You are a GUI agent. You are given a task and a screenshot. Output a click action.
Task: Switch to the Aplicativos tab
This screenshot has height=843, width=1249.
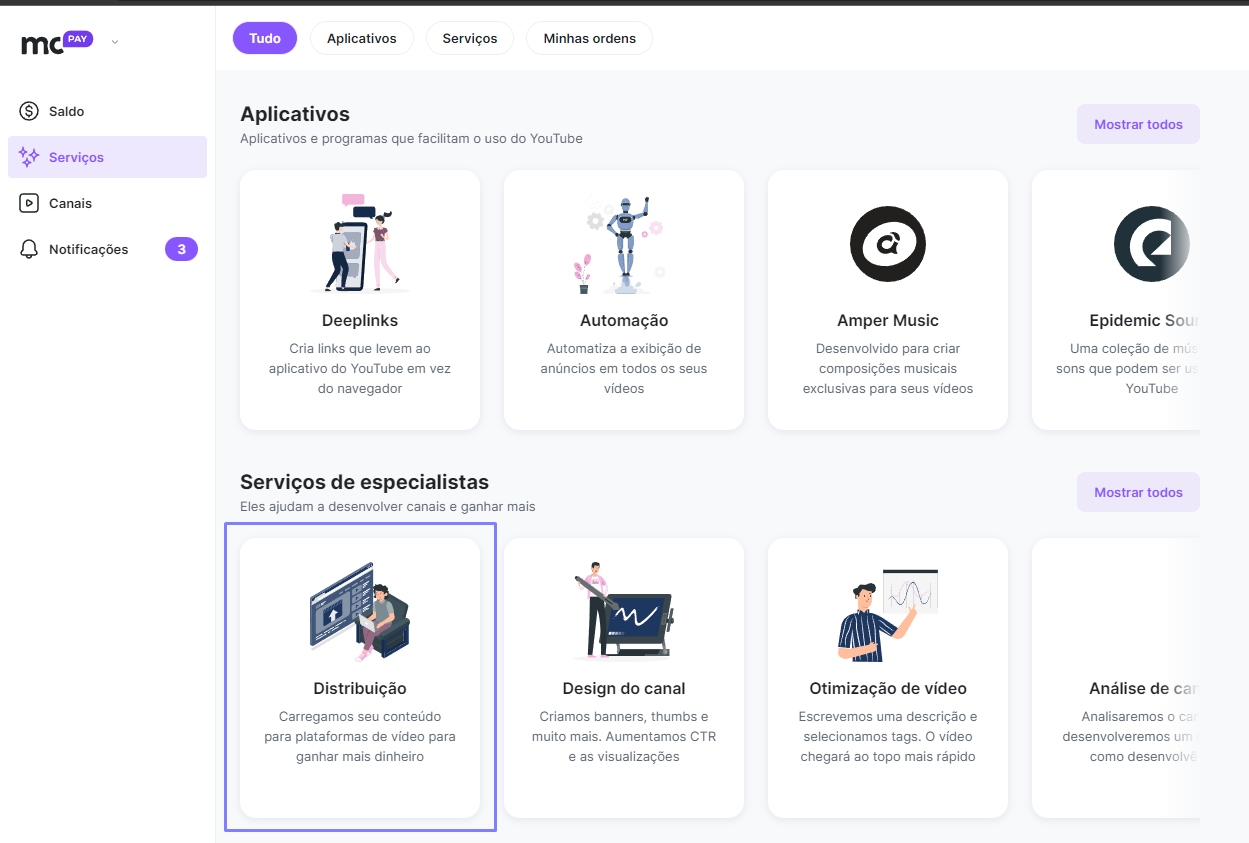tap(362, 38)
